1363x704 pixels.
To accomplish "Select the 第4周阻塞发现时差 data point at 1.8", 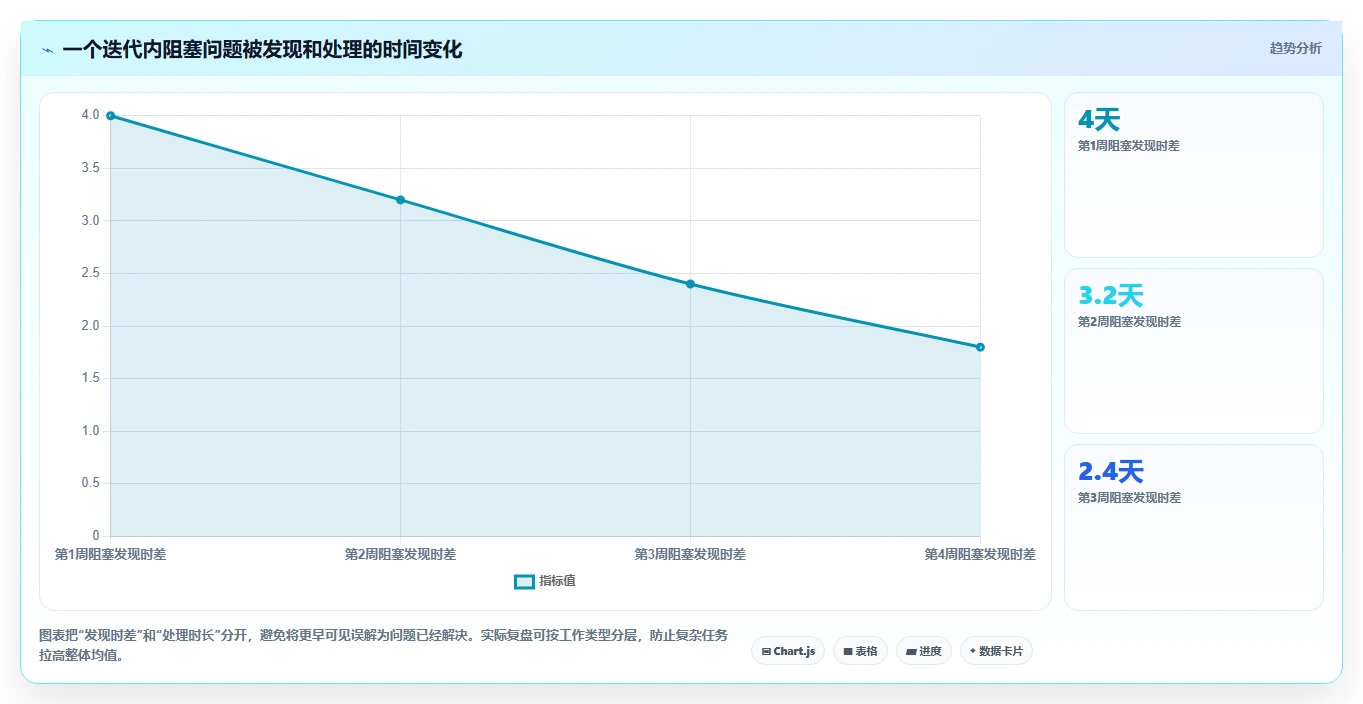I will [980, 347].
